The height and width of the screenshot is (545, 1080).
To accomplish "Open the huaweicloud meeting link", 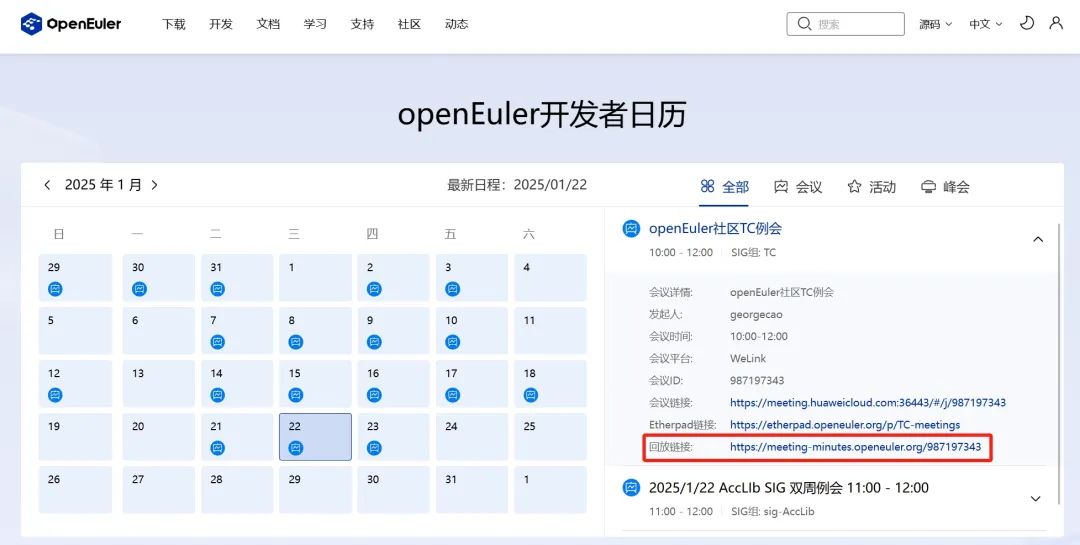I will [x=868, y=402].
